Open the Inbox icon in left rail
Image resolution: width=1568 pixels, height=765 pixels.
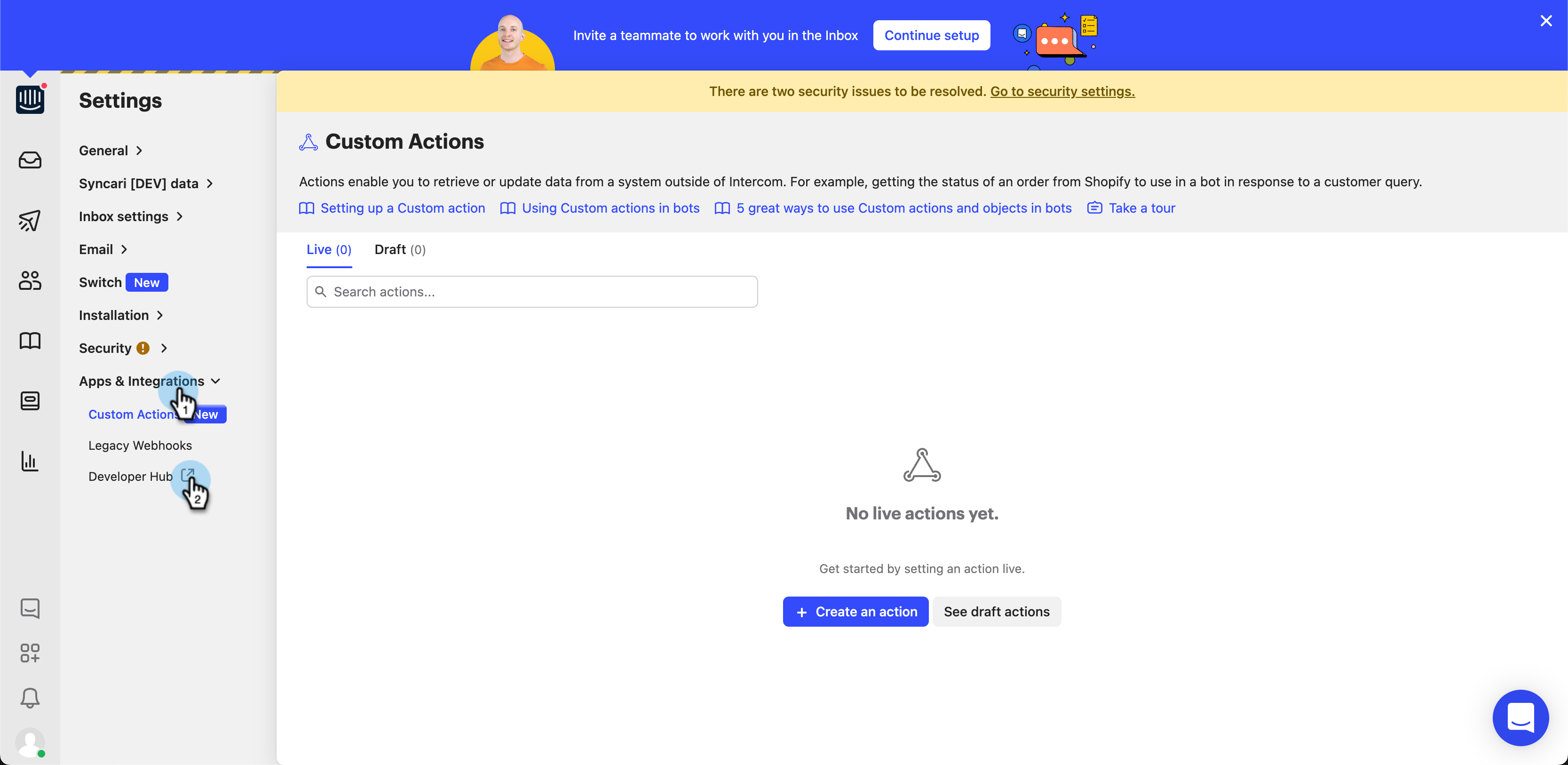pyautogui.click(x=30, y=160)
